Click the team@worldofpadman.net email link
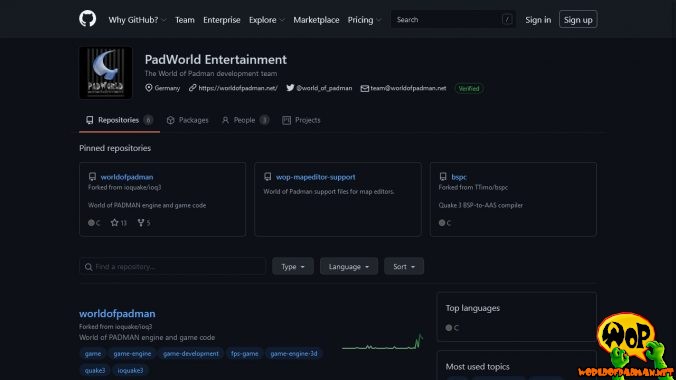The image size is (676, 380). (408, 88)
